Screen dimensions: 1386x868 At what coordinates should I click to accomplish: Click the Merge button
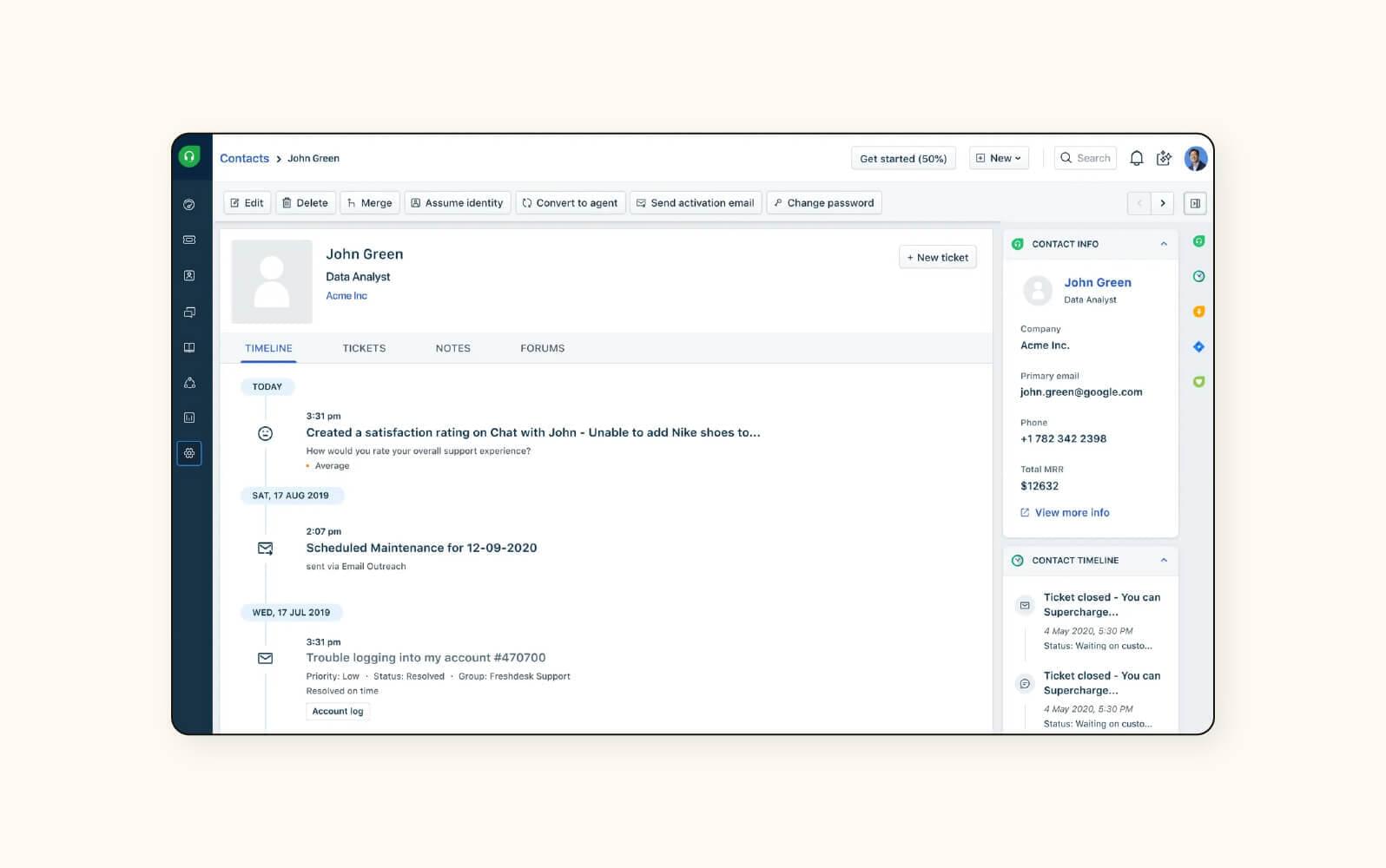pos(370,203)
